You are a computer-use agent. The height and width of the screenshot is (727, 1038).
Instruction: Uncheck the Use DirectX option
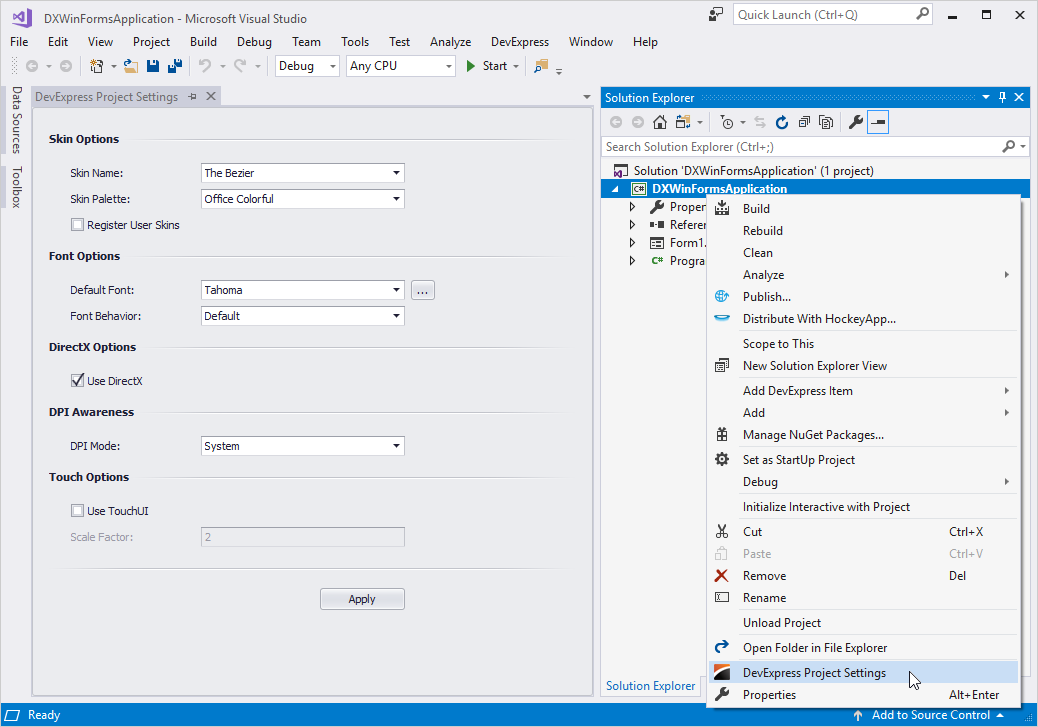(78, 381)
